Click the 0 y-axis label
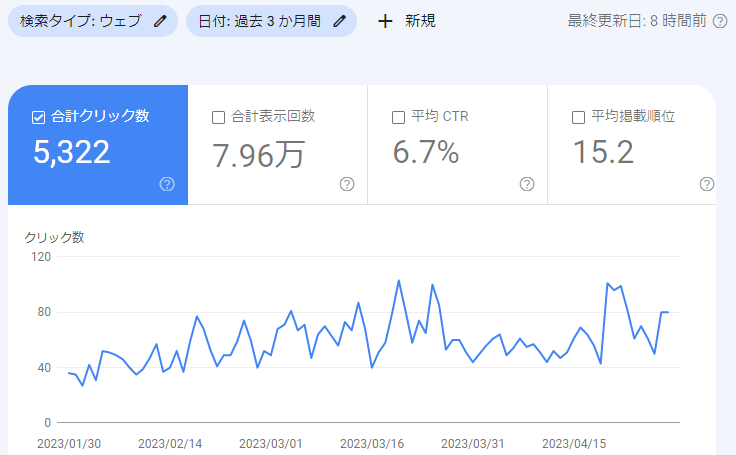 [47, 423]
